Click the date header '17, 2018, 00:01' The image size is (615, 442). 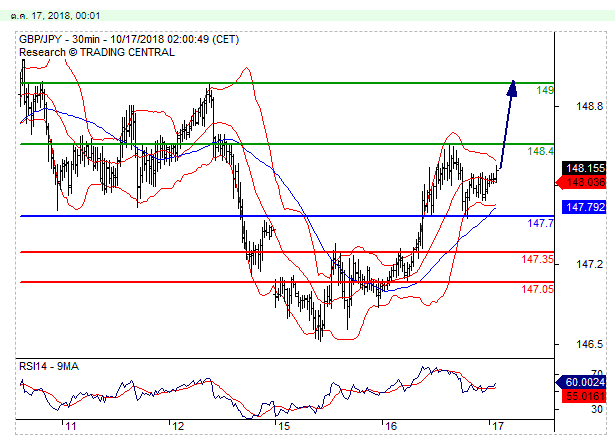tap(66, 16)
